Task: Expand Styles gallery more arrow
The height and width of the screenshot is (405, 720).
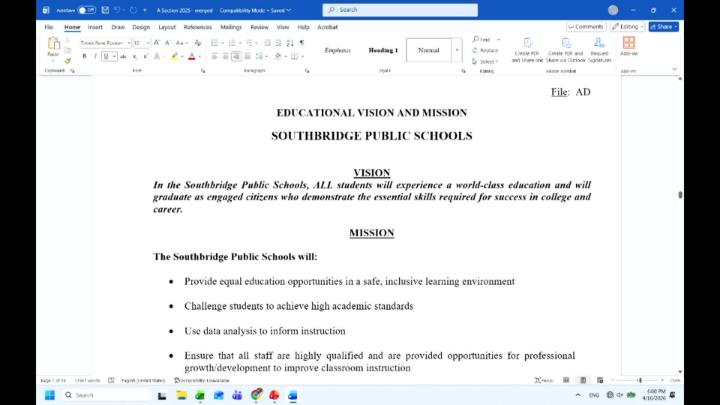Action: [x=456, y=50]
